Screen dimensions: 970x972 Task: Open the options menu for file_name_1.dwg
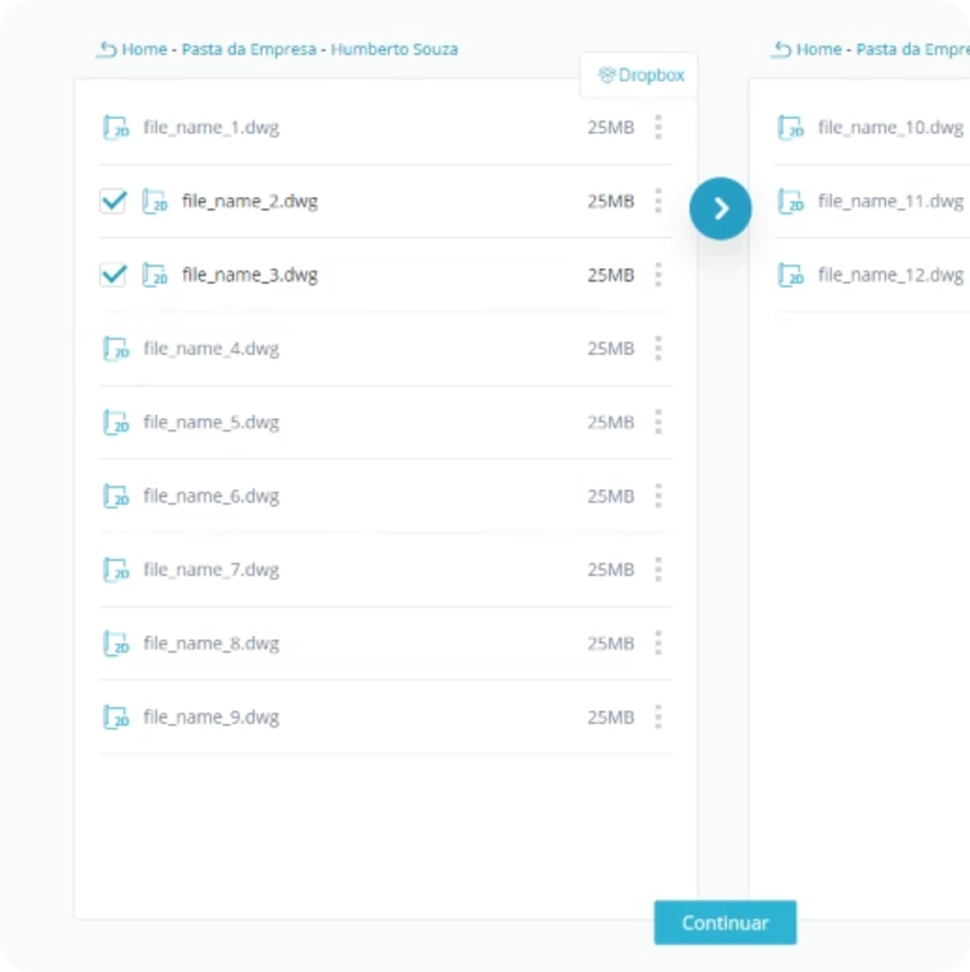(x=657, y=128)
